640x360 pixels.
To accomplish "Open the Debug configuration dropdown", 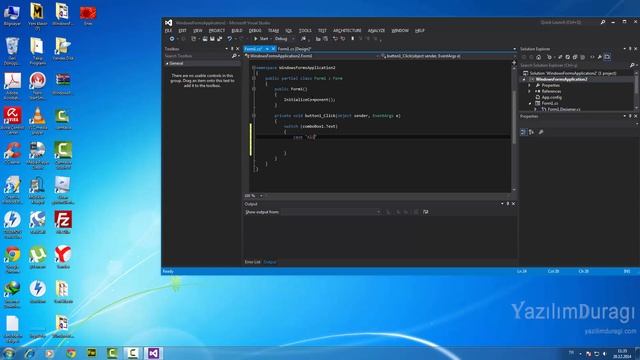I will (x=284, y=39).
